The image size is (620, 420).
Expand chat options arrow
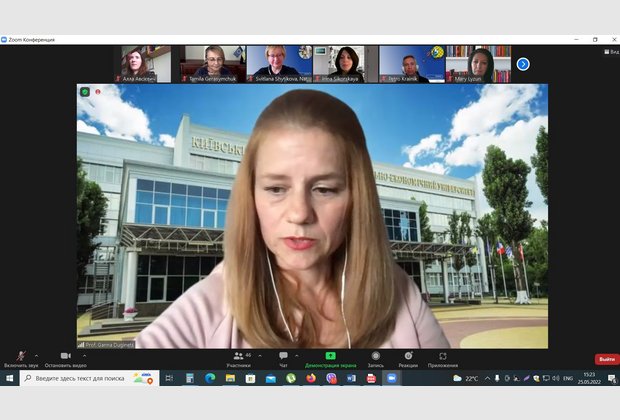[297, 356]
